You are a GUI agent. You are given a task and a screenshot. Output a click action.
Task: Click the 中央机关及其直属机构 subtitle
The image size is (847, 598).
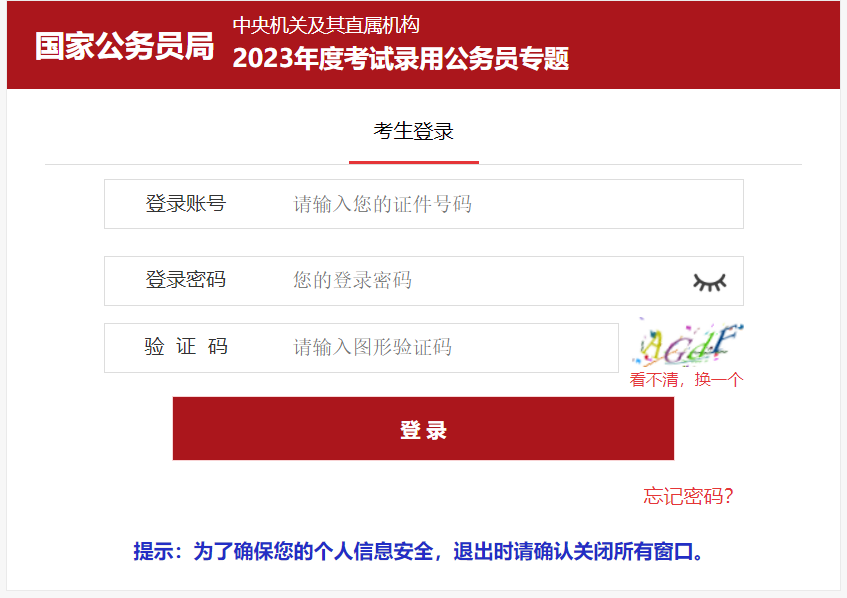326,25
